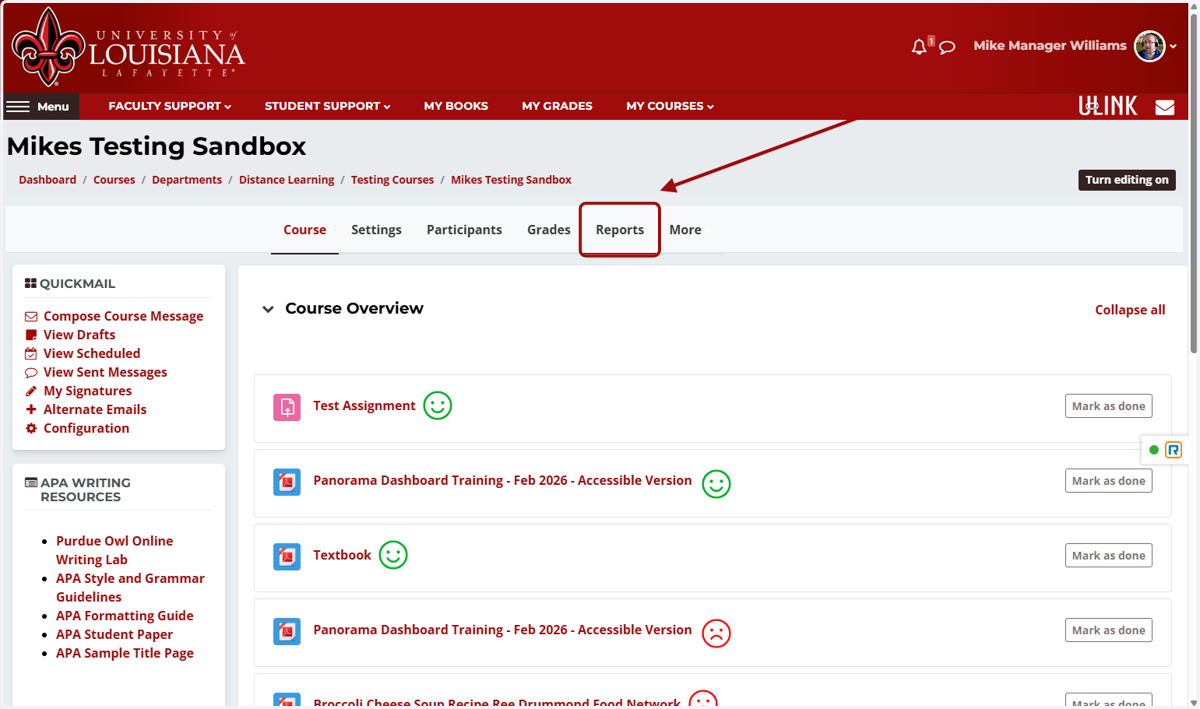This screenshot has width=1200, height=709.
Task: Click Collapse all link
Action: 1130,310
